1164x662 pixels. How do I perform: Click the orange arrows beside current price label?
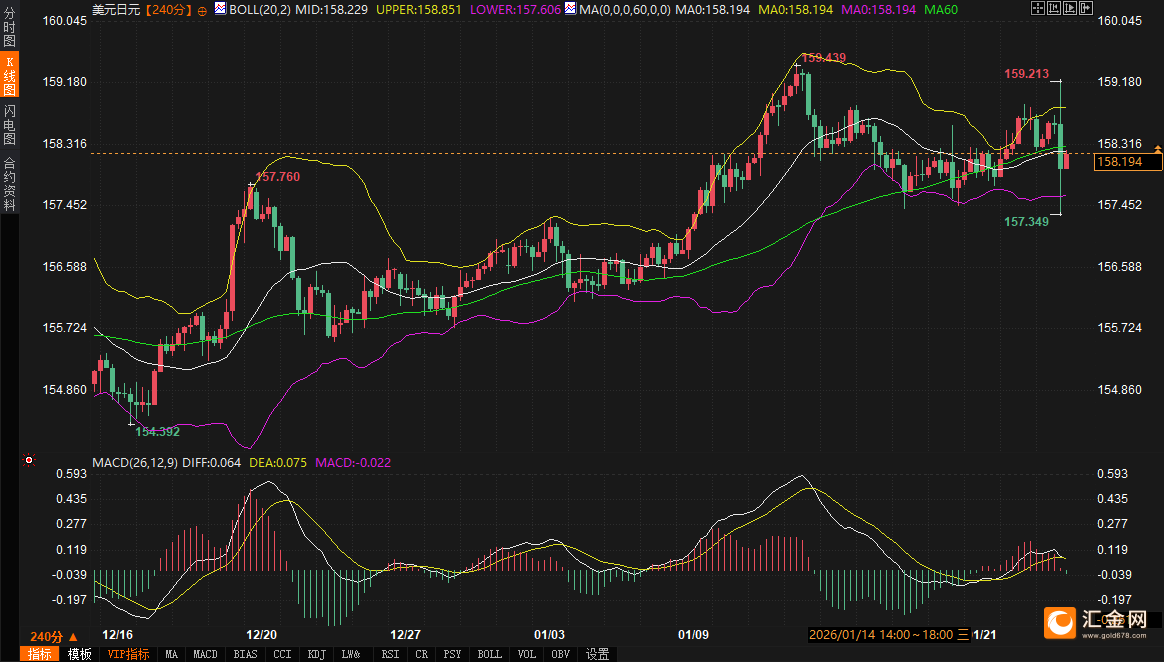[1157, 149]
